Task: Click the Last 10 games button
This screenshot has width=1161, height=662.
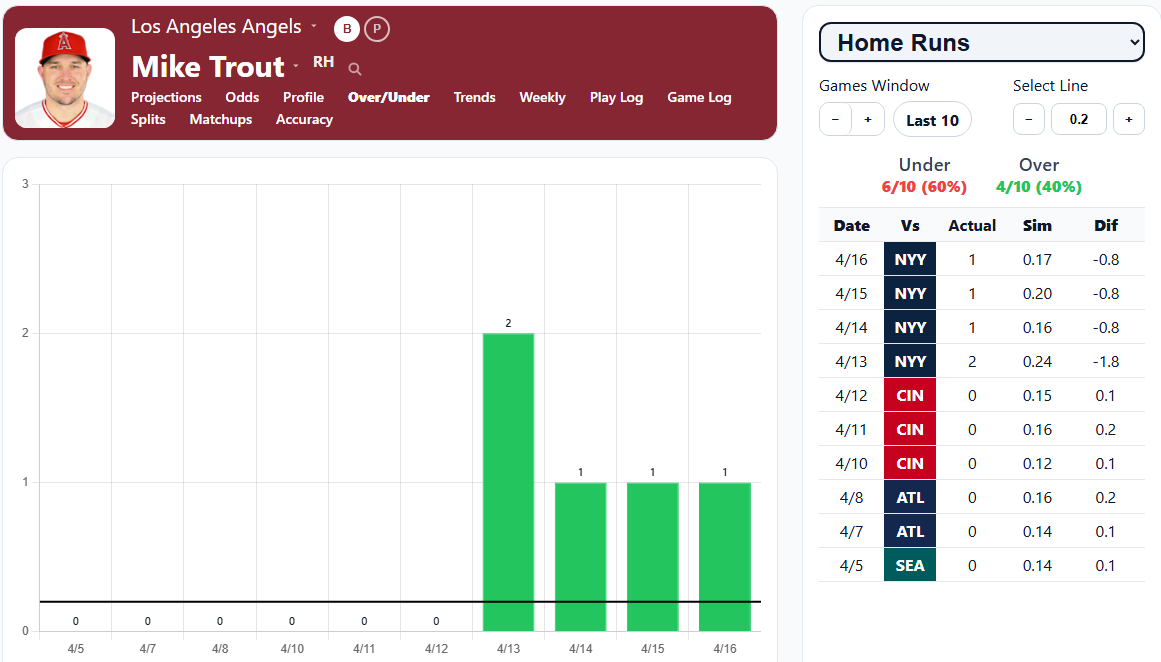Action: coord(932,120)
